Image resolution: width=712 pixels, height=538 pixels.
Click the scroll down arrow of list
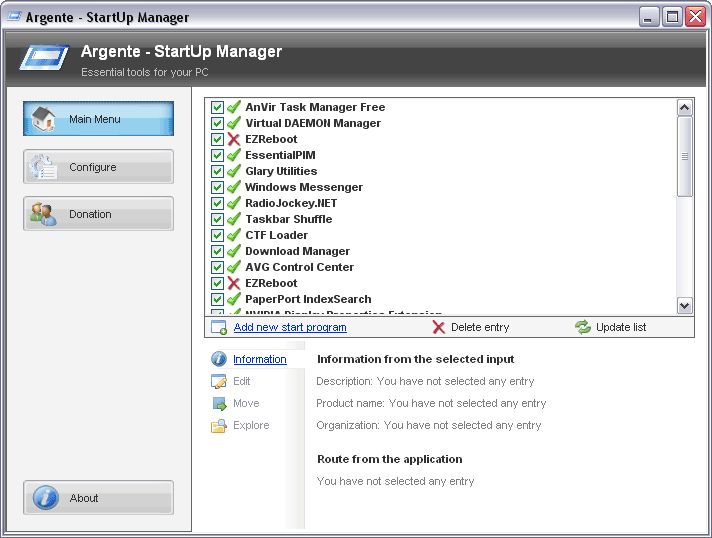click(684, 306)
